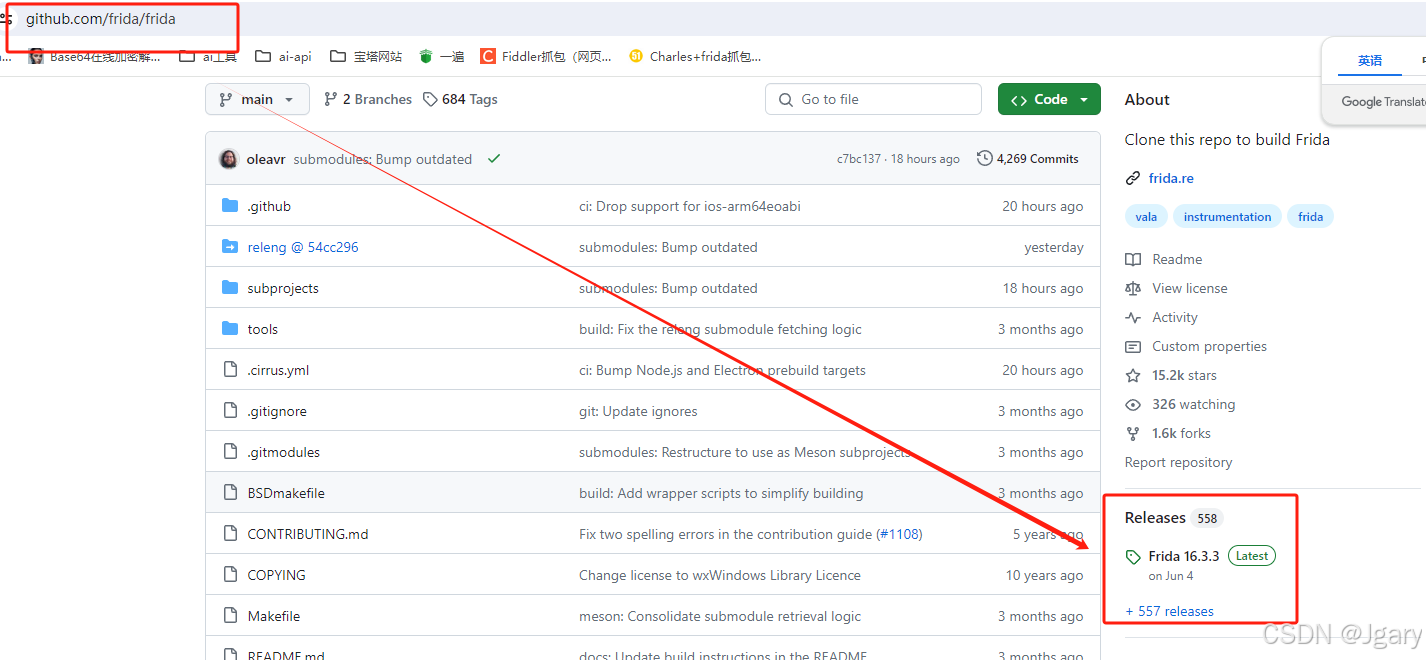Visit the frida.re website link
The image size is (1426, 660).
pyautogui.click(x=1171, y=178)
